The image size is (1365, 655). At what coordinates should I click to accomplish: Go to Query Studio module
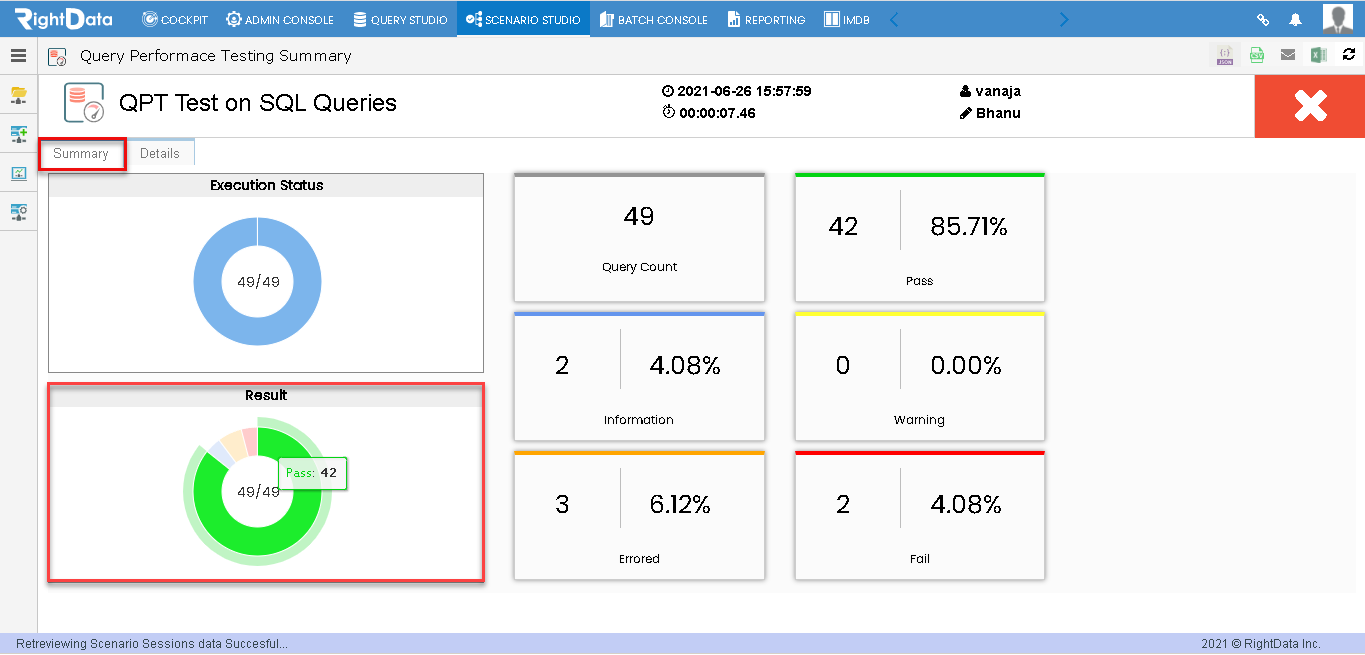click(400, 19)
